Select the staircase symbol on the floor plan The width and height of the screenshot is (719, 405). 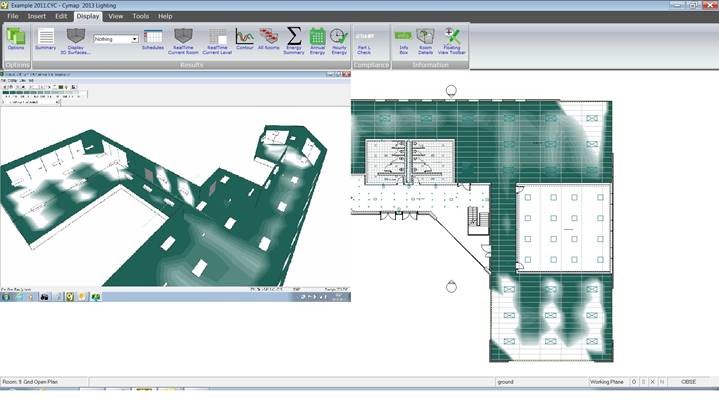coord(478,222)
